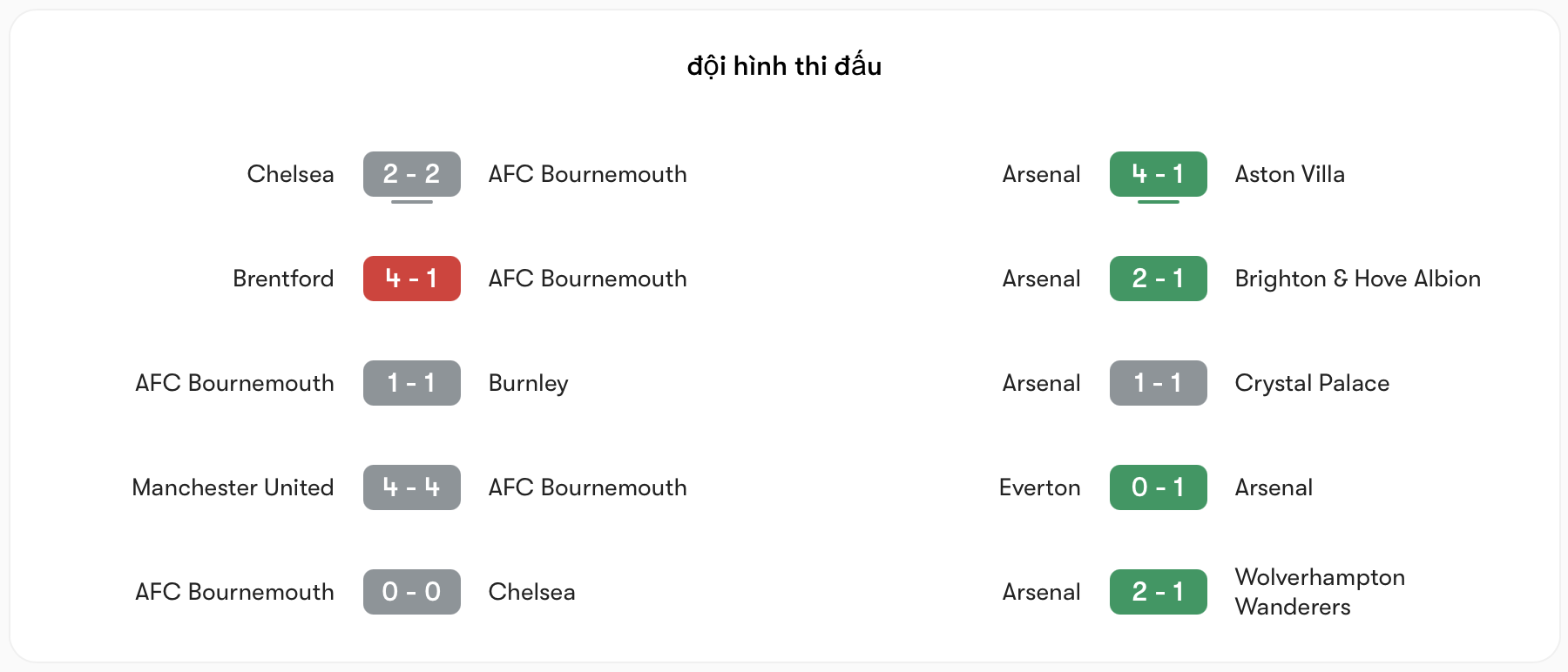Click the 2-1 Arsenal Wolverhampton score badge
This screenshot has height=672, width=1568.
(x=1158, y=592)
